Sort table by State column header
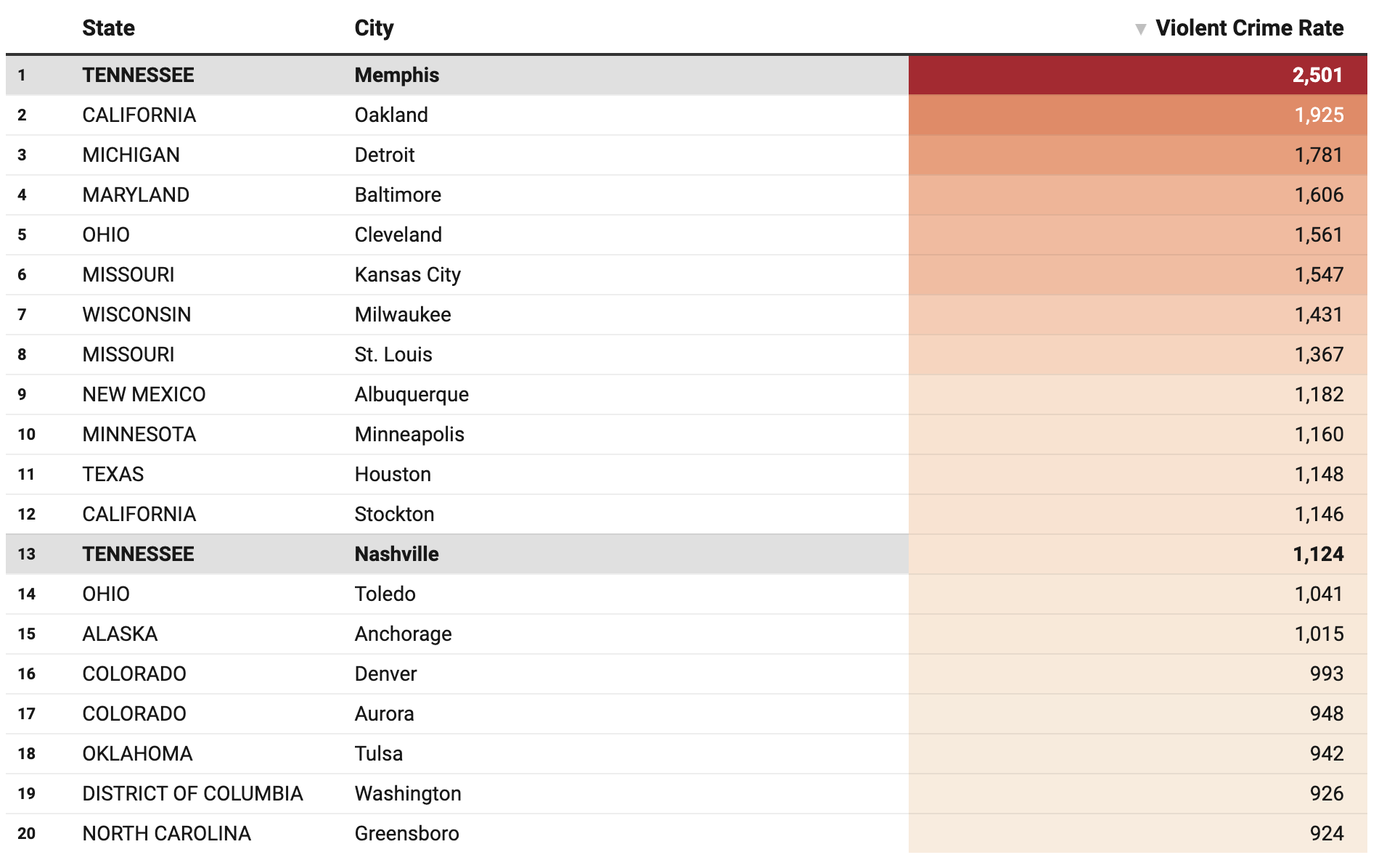The image size is (1379, 868). (x=109, y=28)
